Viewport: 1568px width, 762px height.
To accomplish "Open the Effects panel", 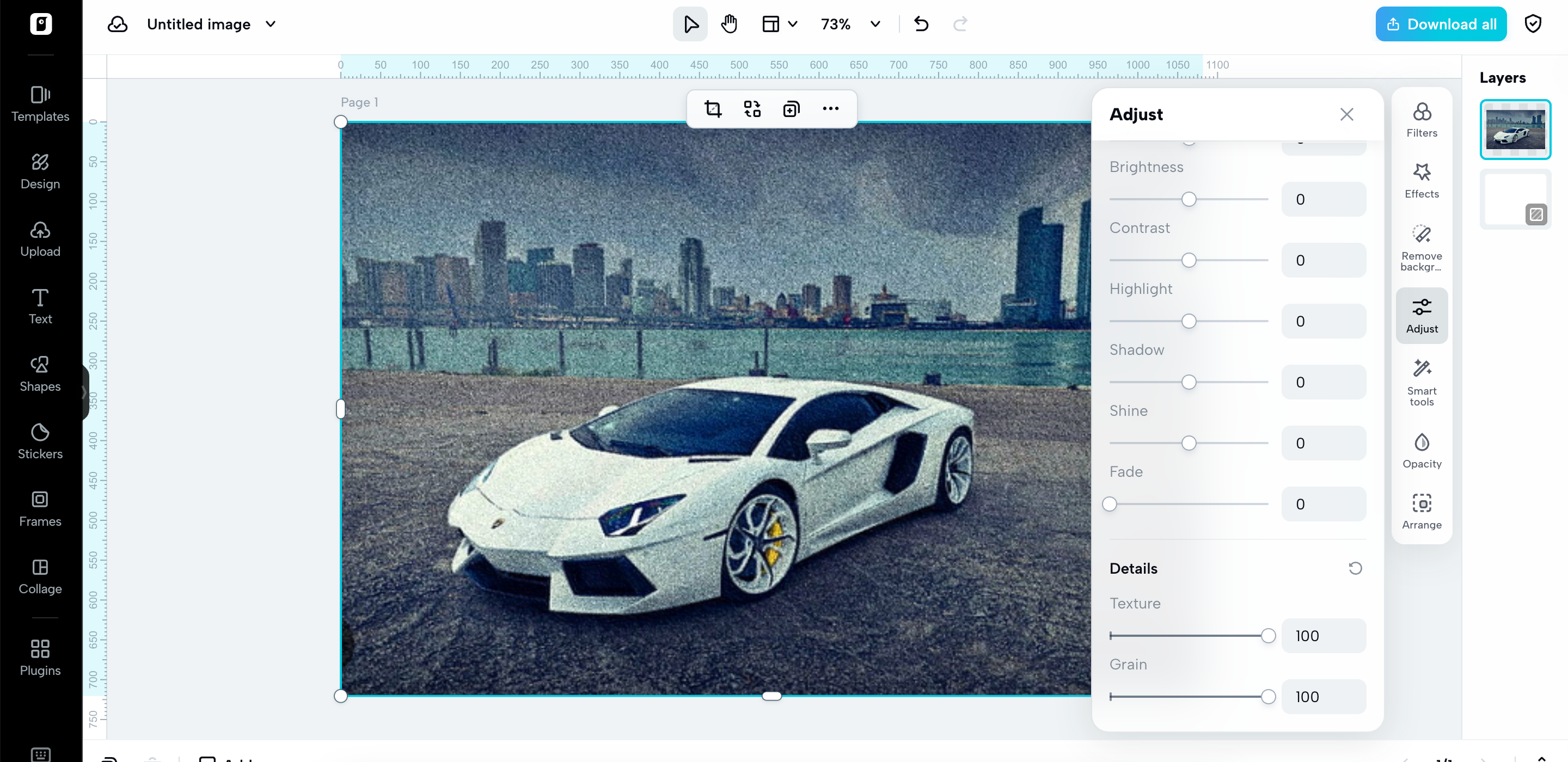I will pos(1422,180).
